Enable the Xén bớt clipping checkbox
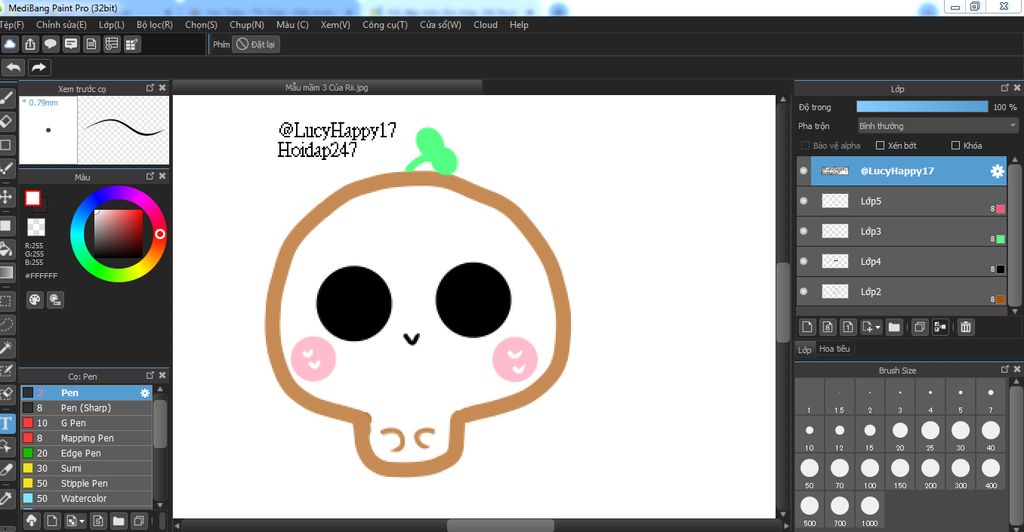 [x=880, y=146]
